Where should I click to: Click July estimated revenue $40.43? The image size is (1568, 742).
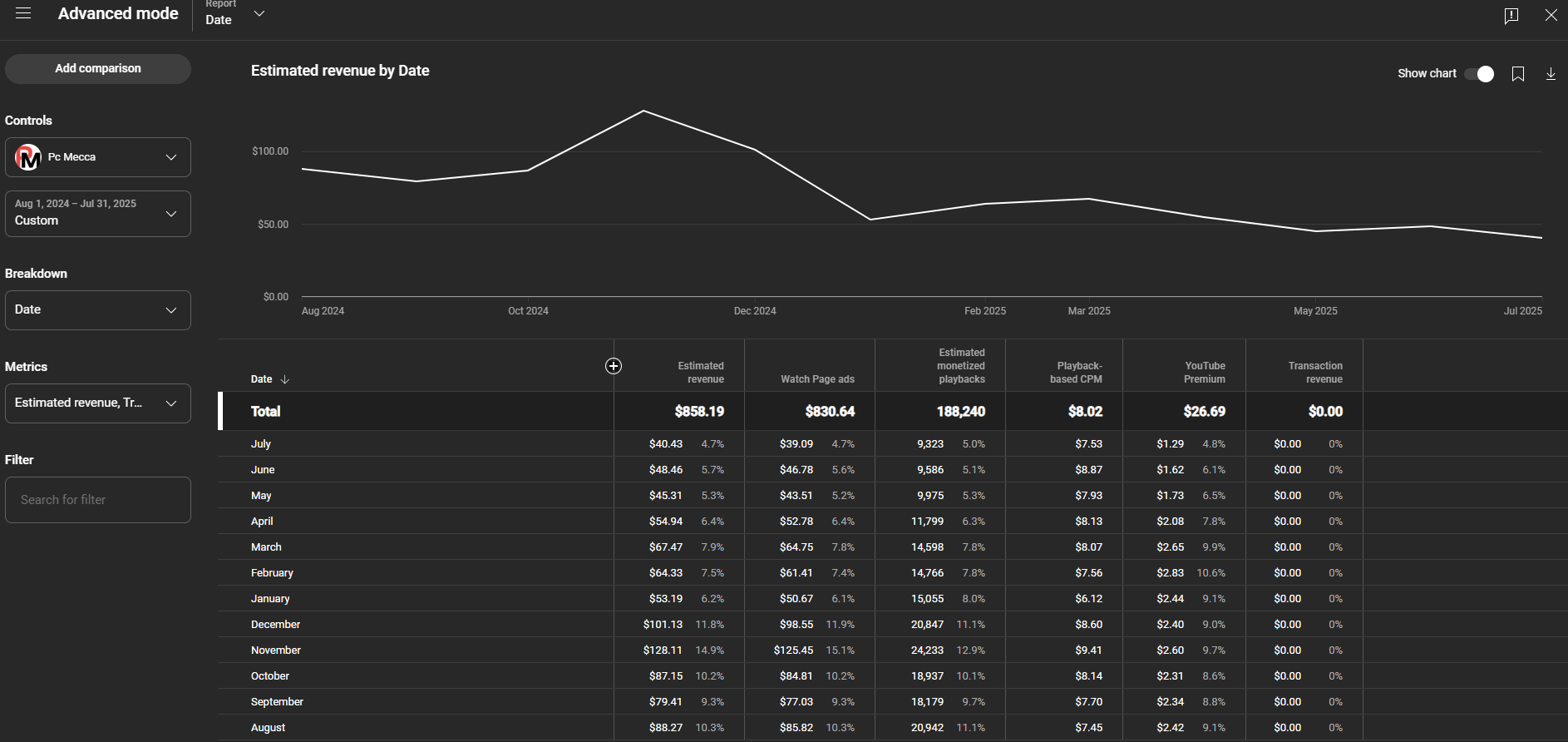click(666, 444)
